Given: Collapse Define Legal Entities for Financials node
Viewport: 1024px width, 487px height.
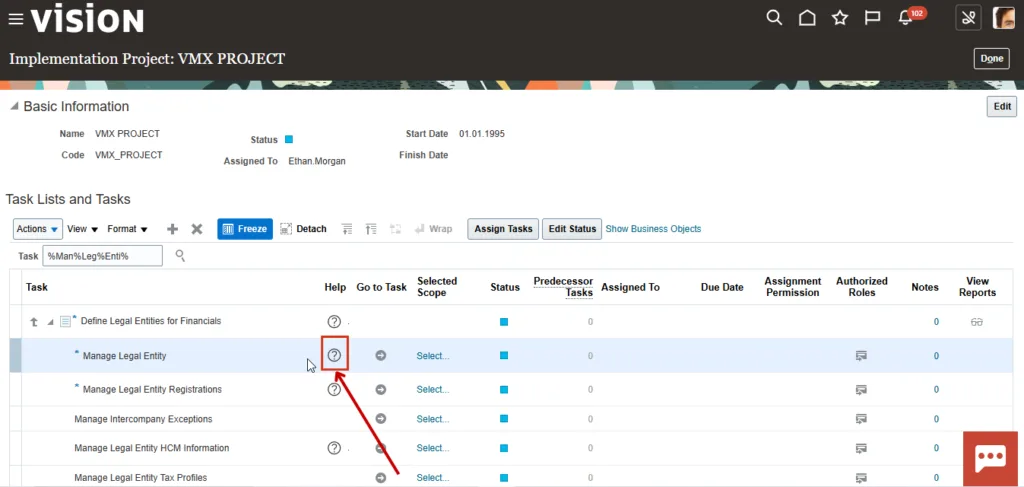Looking at the screenshot, I should (x=50, y=322).
